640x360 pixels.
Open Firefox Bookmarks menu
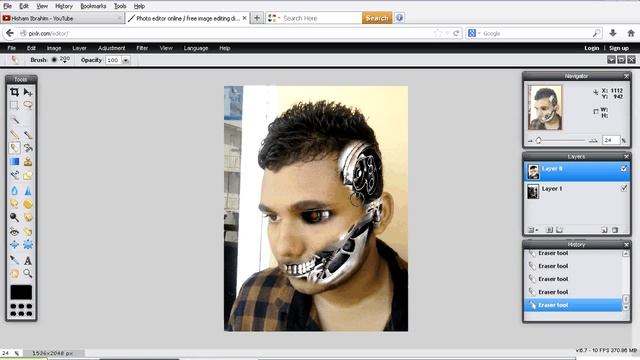coord(93,6)
